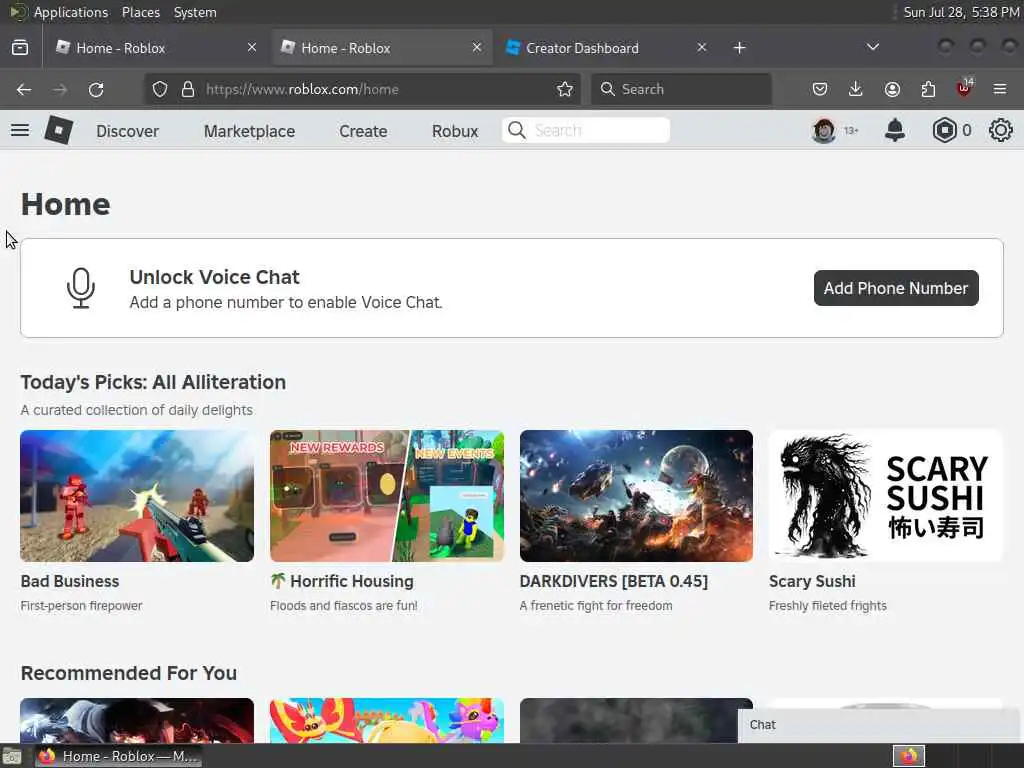1024x768 pixels.
Task: Select the Home - Roblox taskbar window button
Action: (118, 756)
